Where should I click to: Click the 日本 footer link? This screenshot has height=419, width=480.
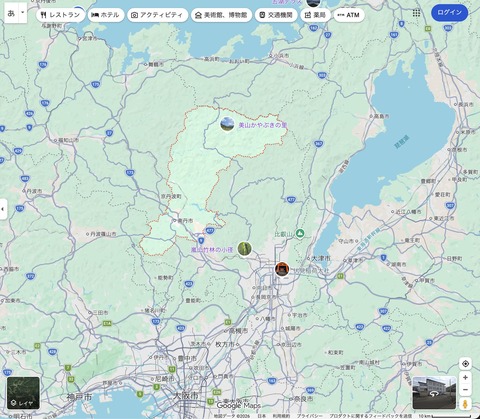pos(262,416)
